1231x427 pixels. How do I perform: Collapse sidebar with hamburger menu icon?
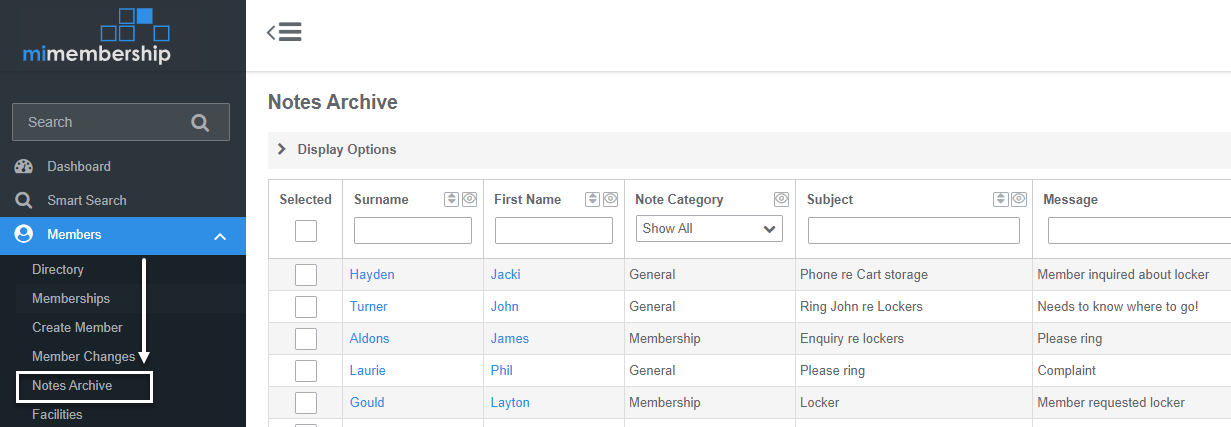(284, 32)
